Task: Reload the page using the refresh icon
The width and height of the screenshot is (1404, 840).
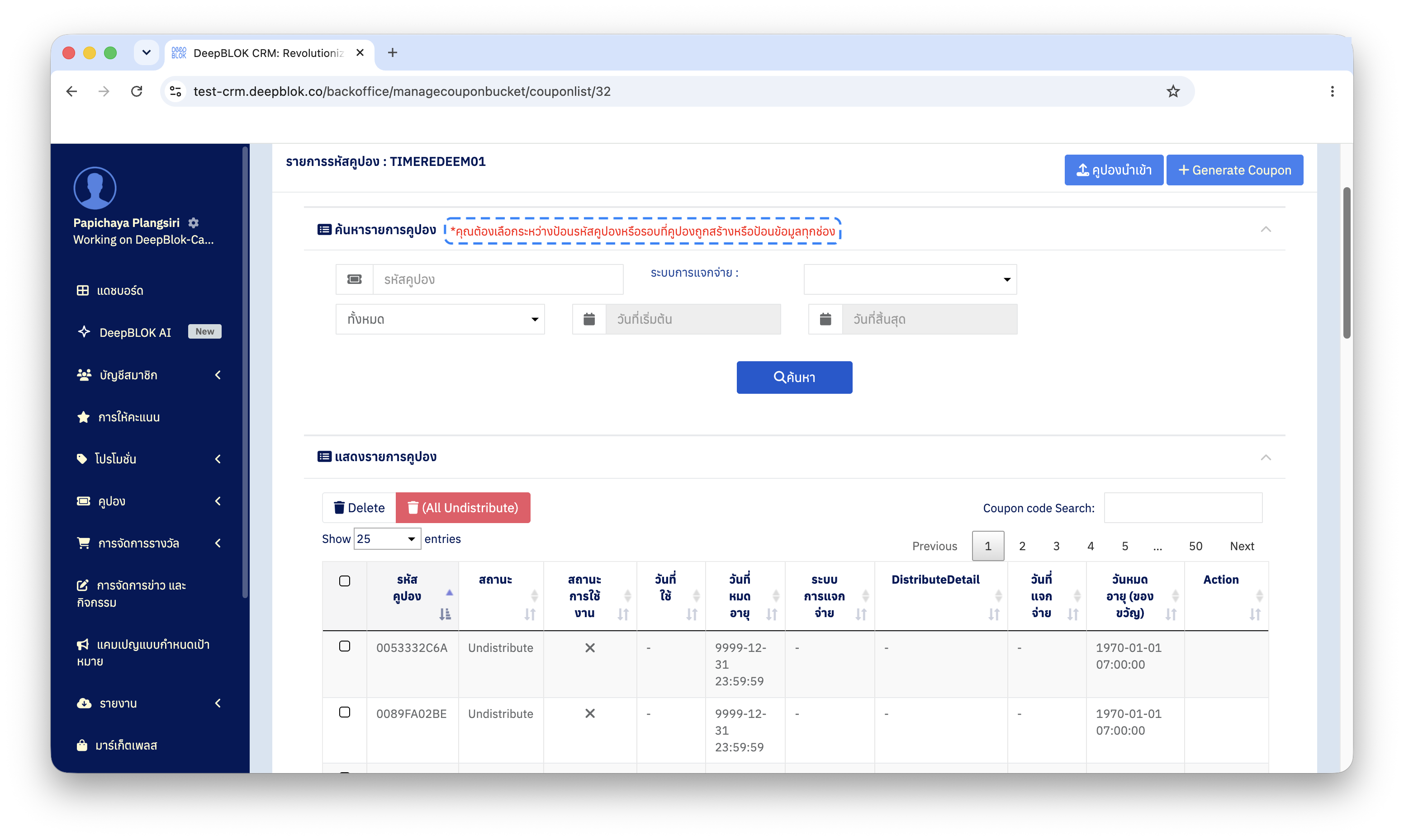Action: point(137,91)
